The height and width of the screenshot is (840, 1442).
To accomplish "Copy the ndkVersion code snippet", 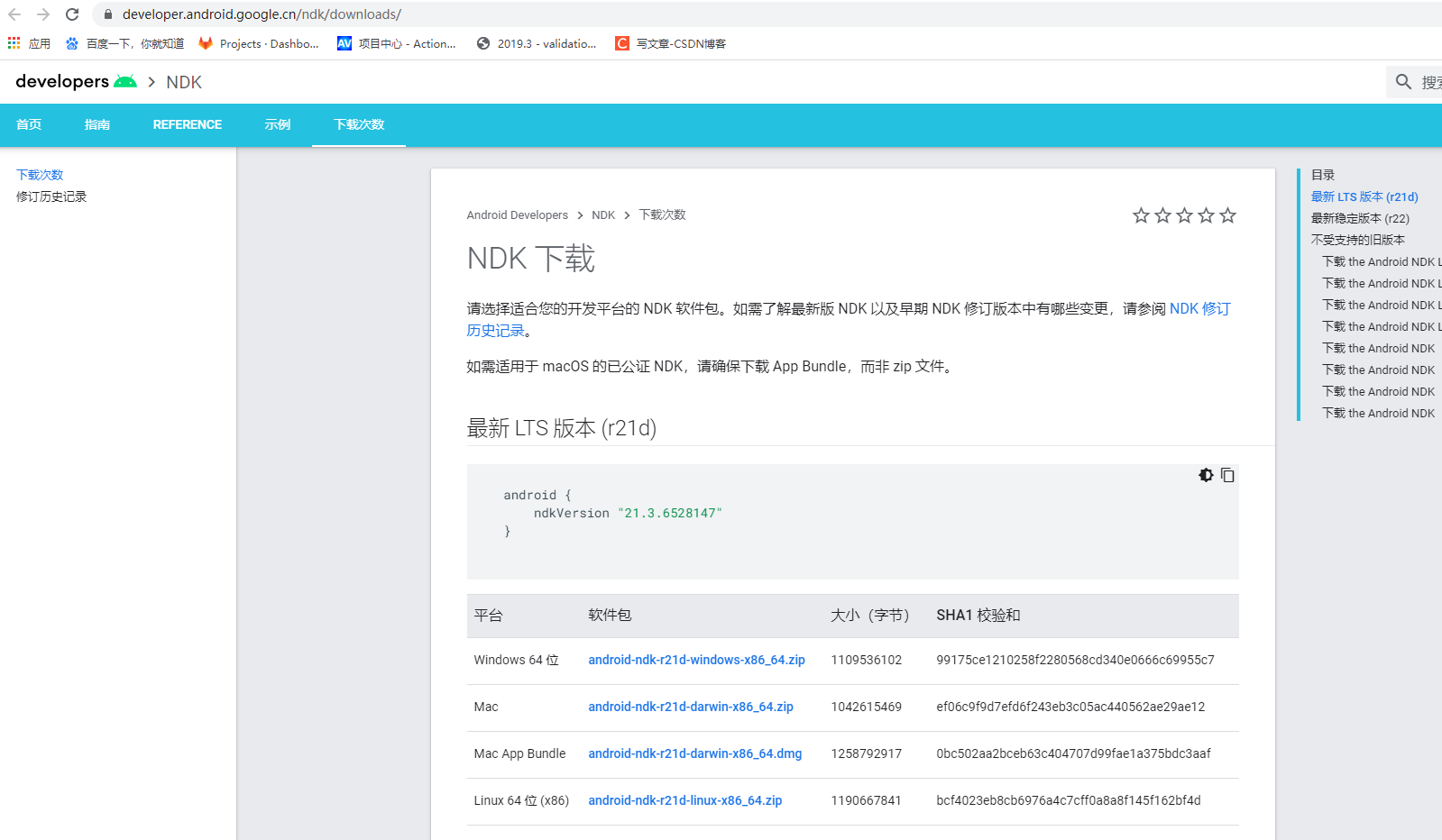I will point(1227,475).
